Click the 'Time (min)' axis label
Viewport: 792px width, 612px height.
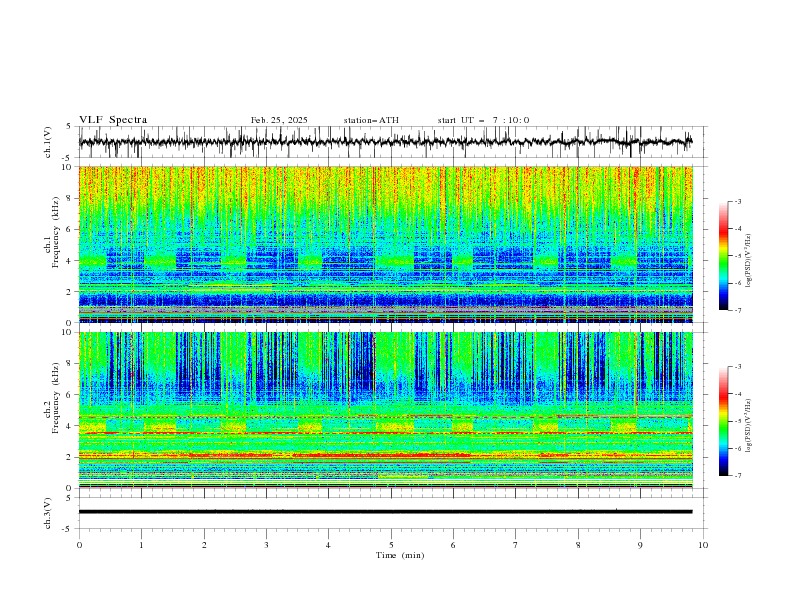[400, 555]
